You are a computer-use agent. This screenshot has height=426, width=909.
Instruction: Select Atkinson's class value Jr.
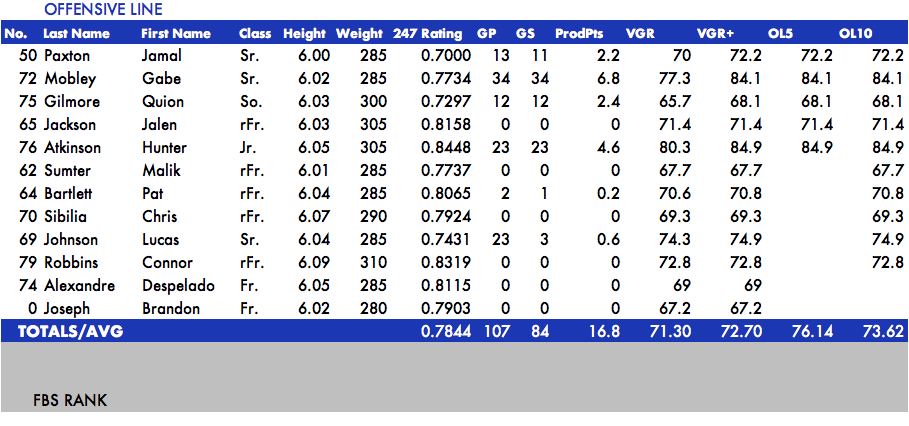[x=248, y=148]
